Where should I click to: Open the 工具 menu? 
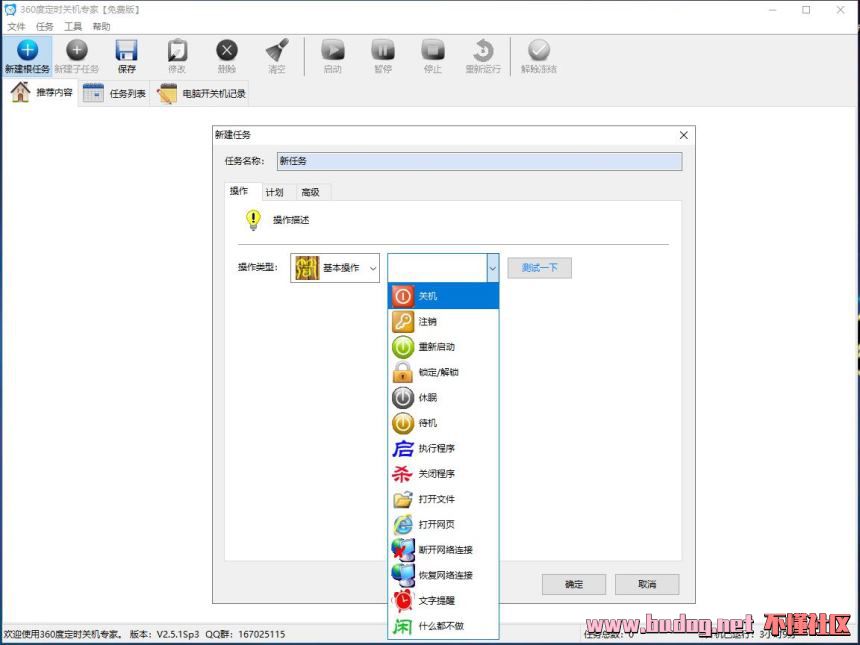click(73, 26)
